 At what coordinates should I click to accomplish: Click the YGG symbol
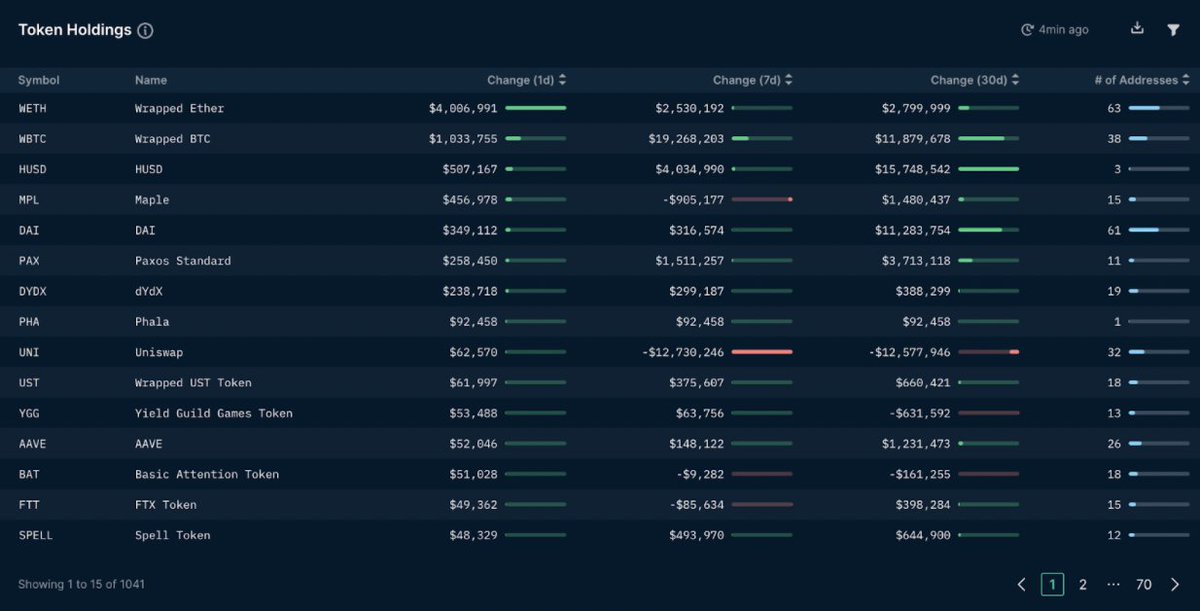click(x=29, y=413)
